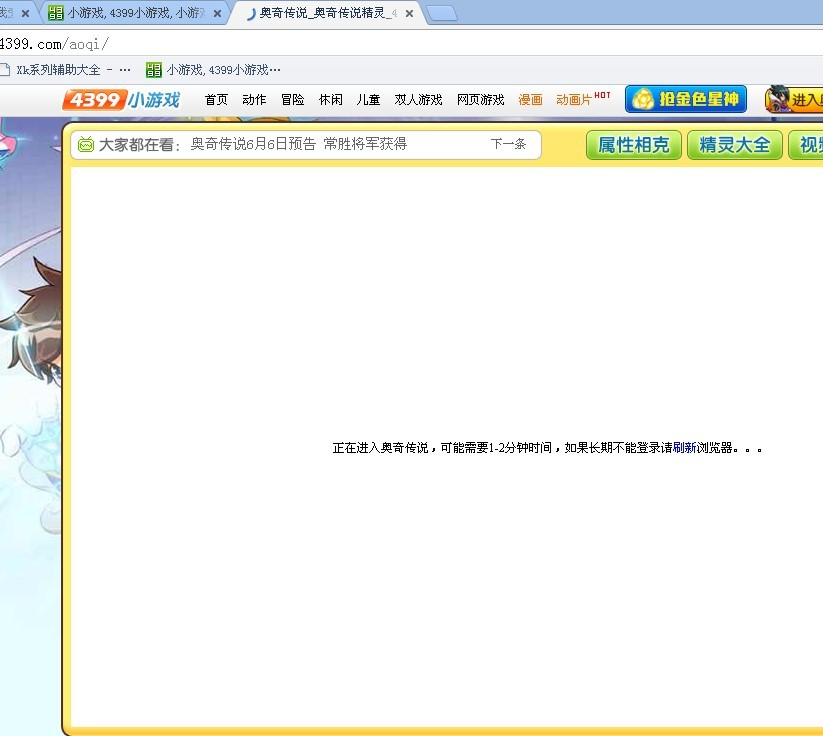Click the 属性相克 green button

[633, 145]
